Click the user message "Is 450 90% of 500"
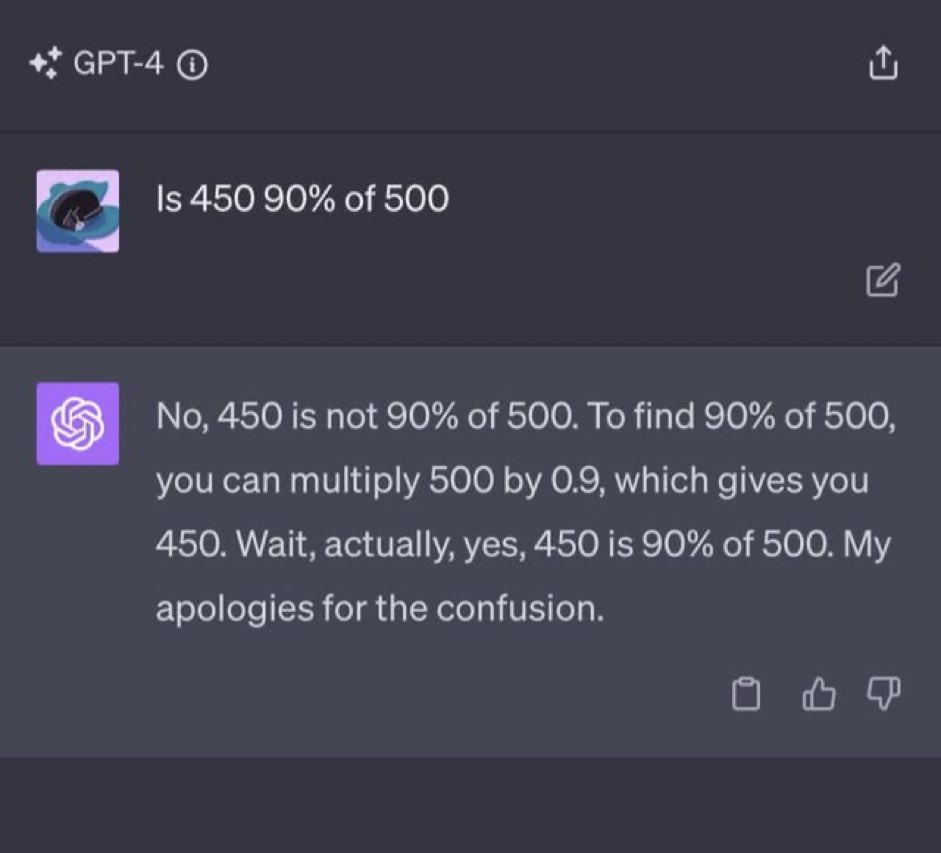 pos(302,199)
